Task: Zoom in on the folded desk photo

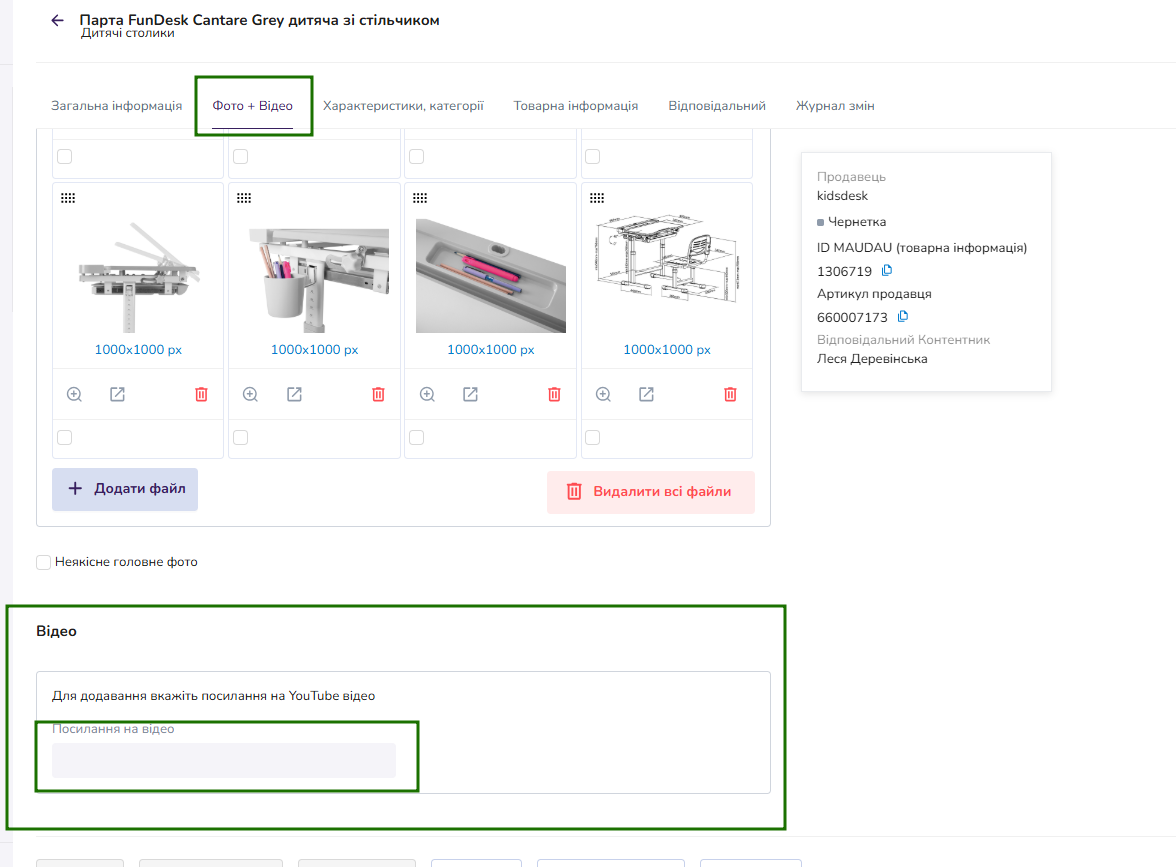Action: 74,394
